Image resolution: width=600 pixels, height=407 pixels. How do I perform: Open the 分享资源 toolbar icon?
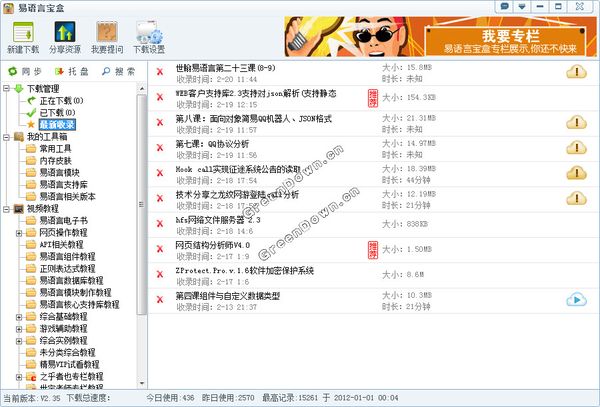[65, 37]
